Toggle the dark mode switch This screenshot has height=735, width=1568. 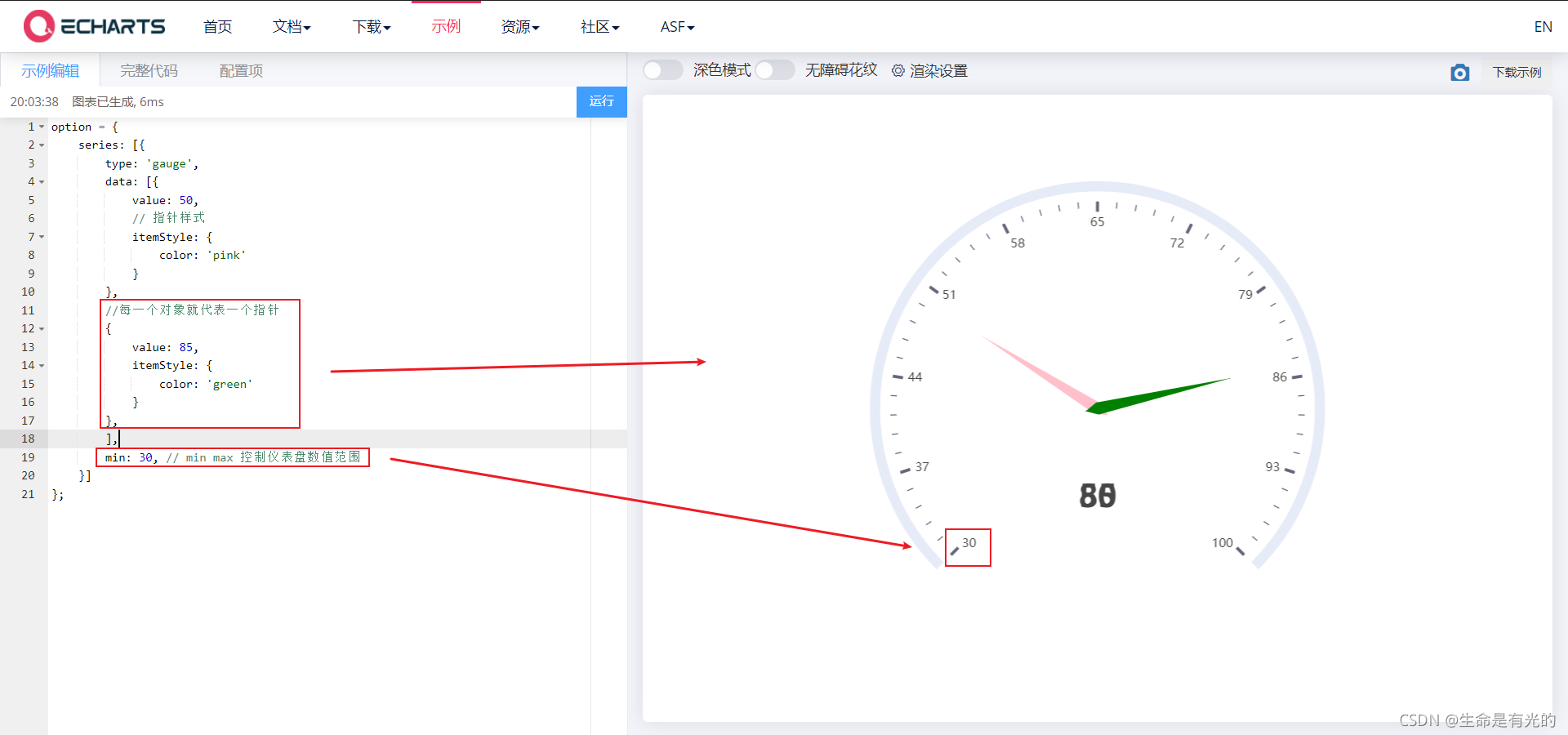click(x=662, y=70)
